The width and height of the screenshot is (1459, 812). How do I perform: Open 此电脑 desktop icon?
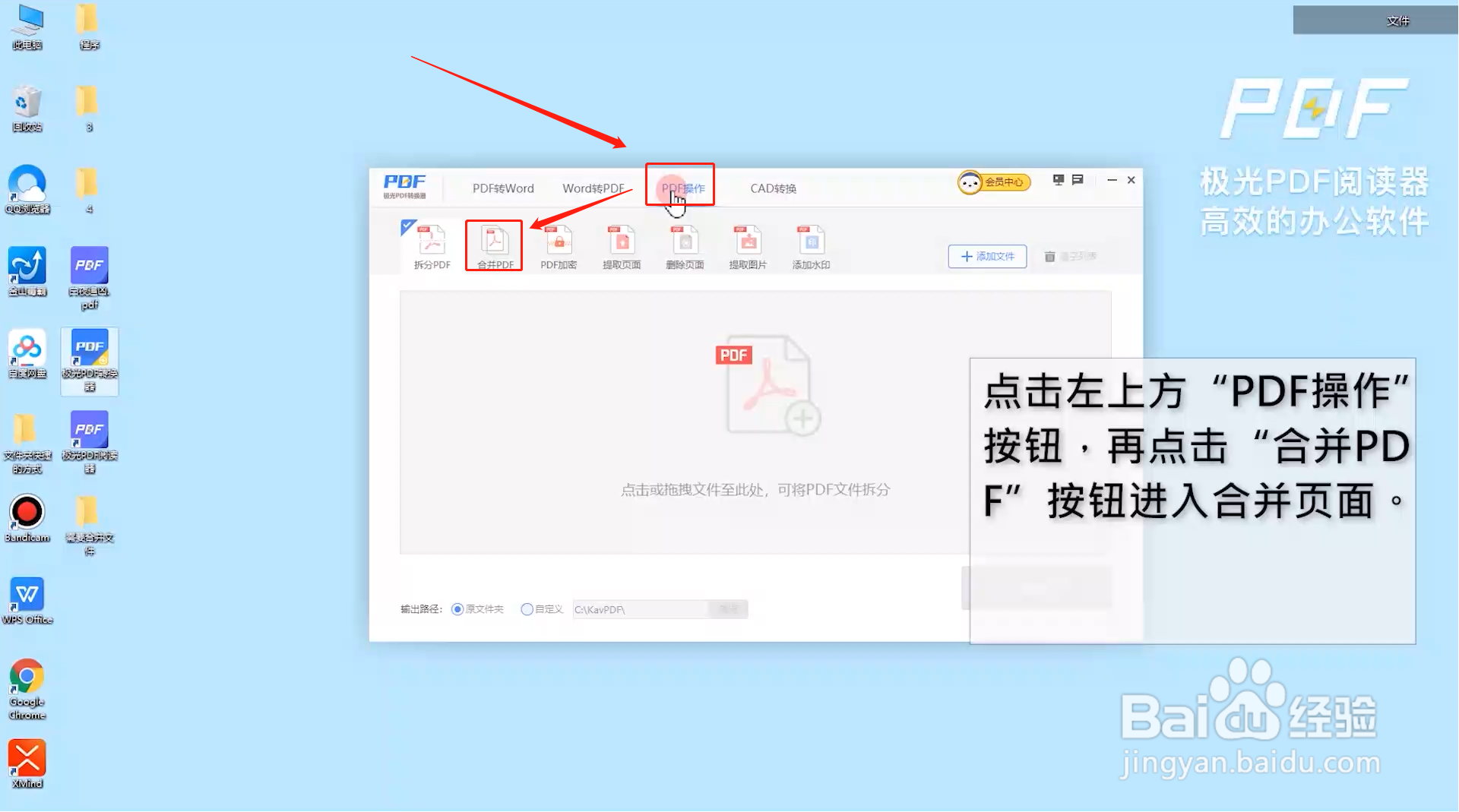click(x=27, y=27)
